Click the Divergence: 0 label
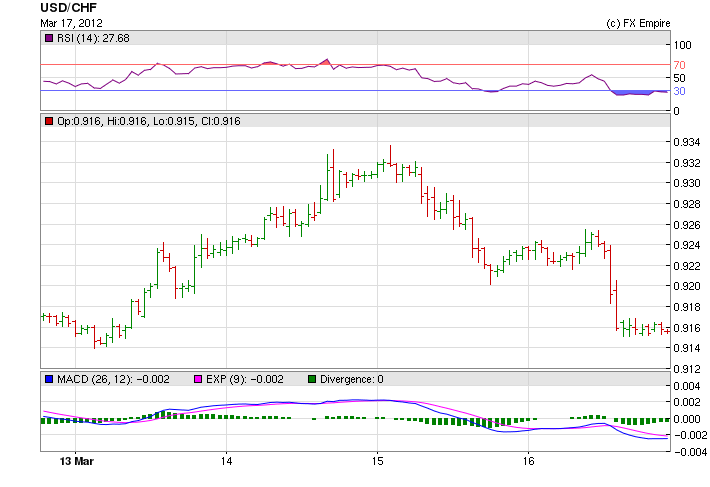 (351, 379)
